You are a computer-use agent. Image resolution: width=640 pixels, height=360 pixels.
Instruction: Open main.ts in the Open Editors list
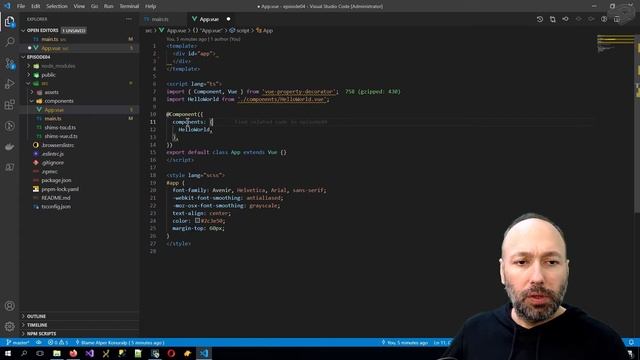pyautogui.click(x=80, y=40)
